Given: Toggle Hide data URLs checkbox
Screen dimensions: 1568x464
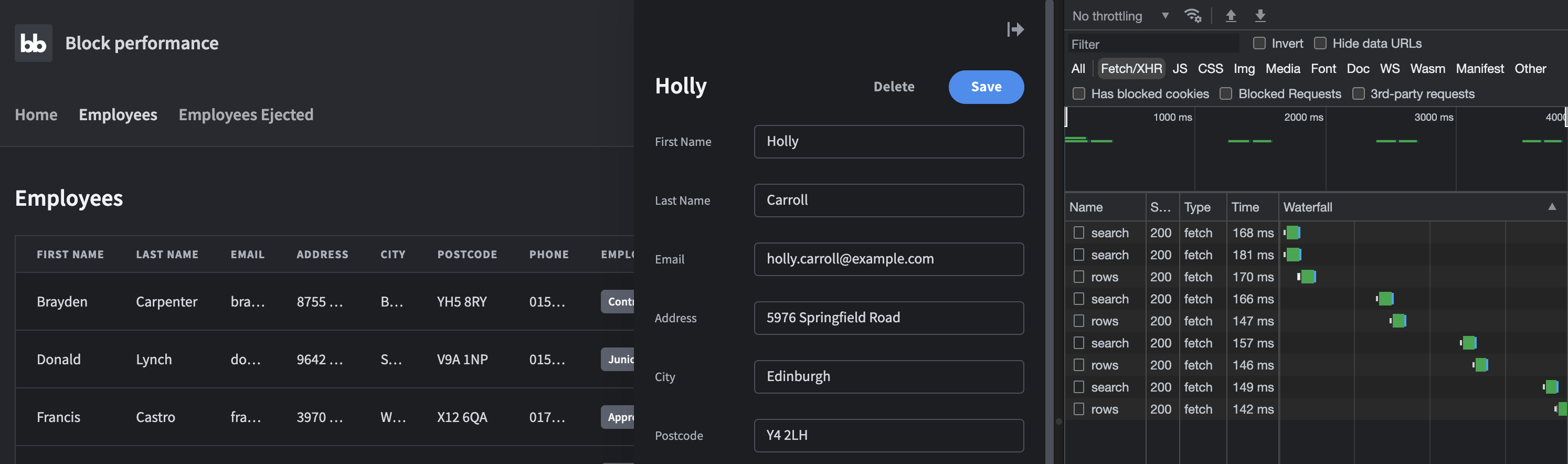Looking at the screenshot, I should pos(1320,43).
